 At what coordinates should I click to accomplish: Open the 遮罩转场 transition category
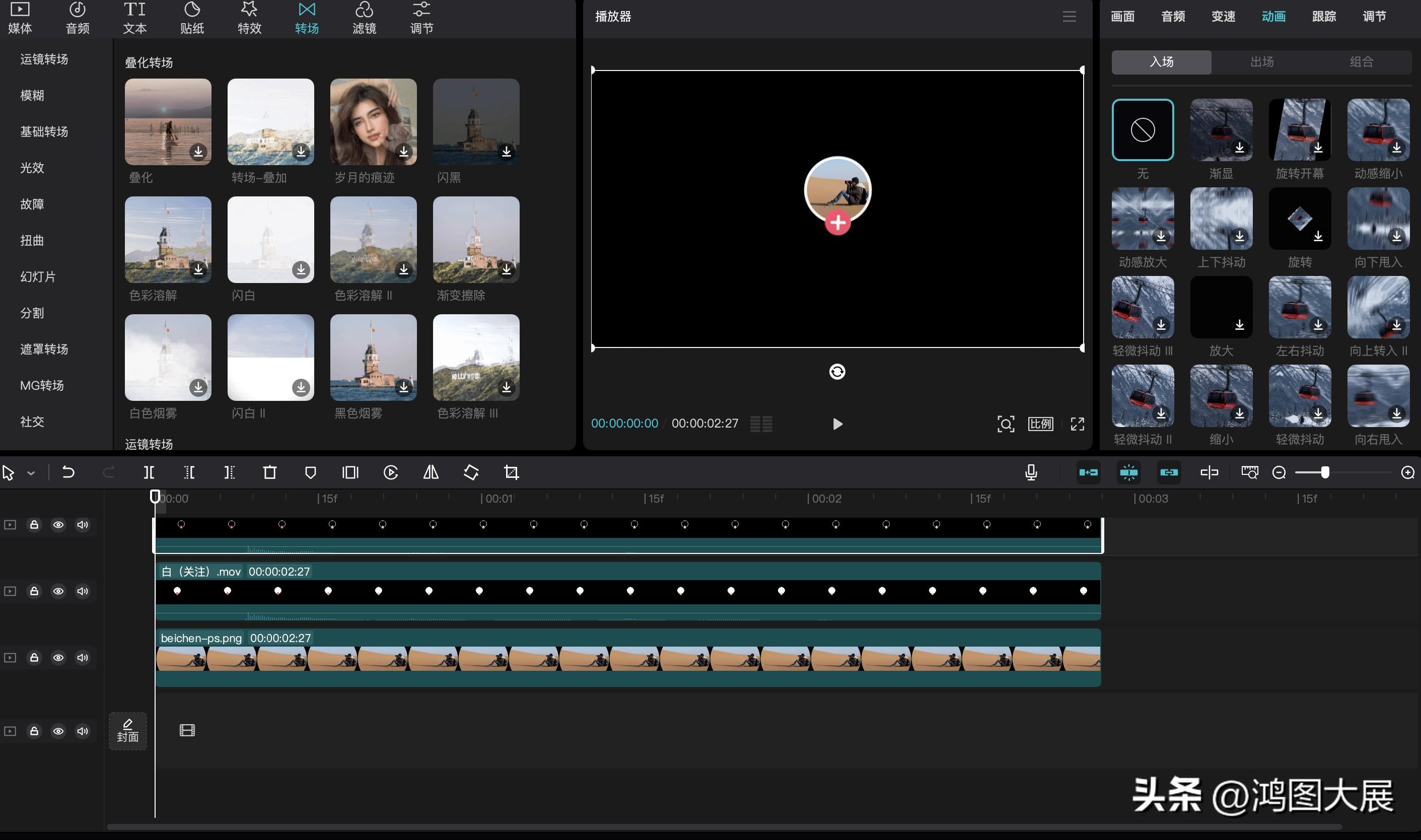coord(44,348)
